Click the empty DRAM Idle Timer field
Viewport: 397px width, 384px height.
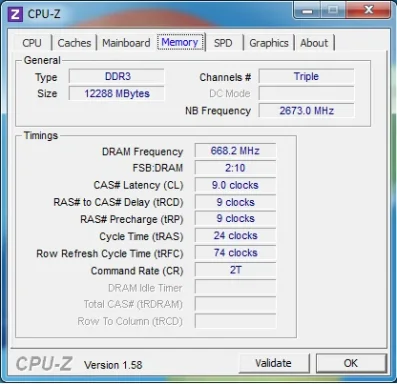point(235,287)
